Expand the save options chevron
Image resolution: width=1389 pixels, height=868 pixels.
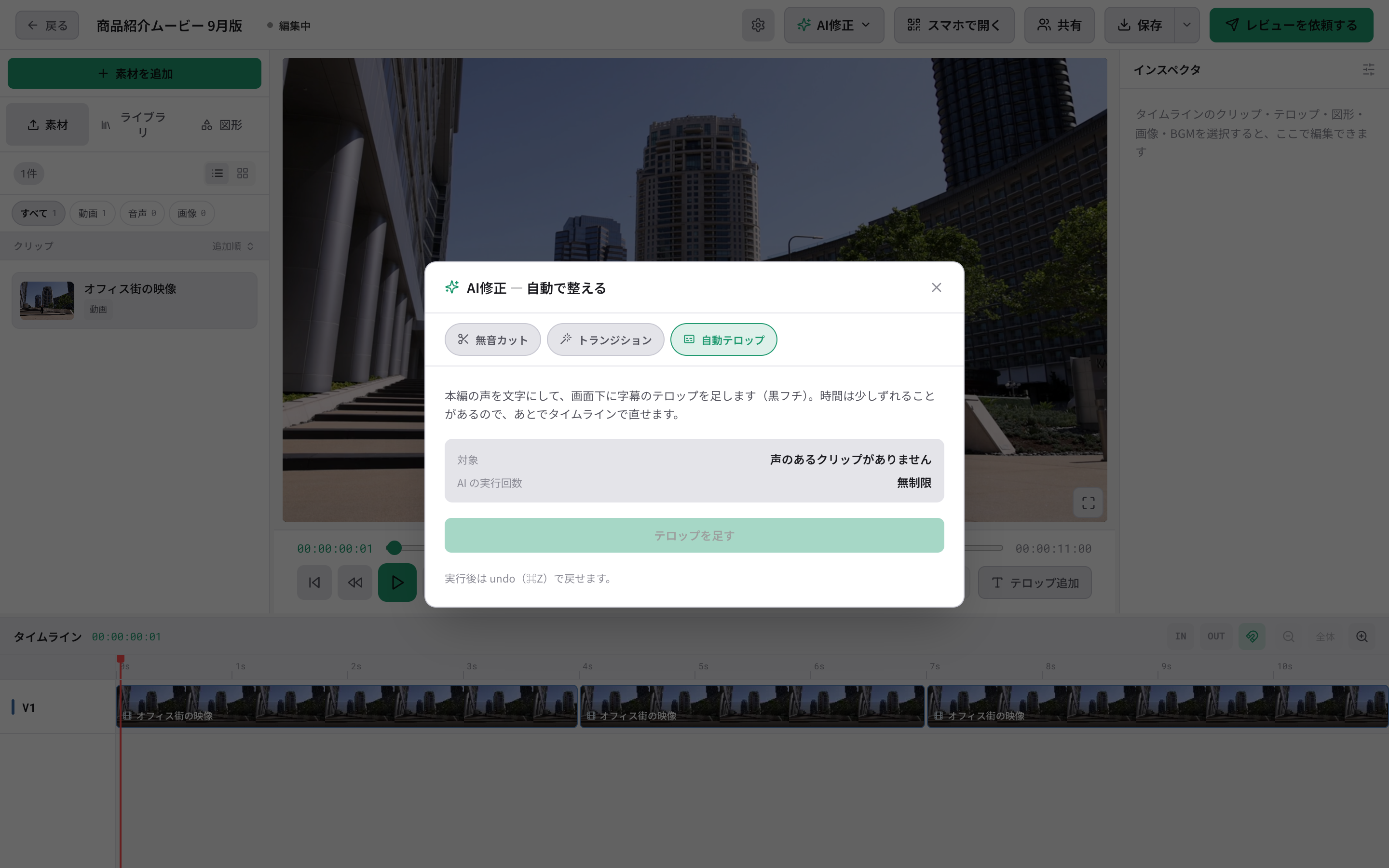coord(1187,25)
